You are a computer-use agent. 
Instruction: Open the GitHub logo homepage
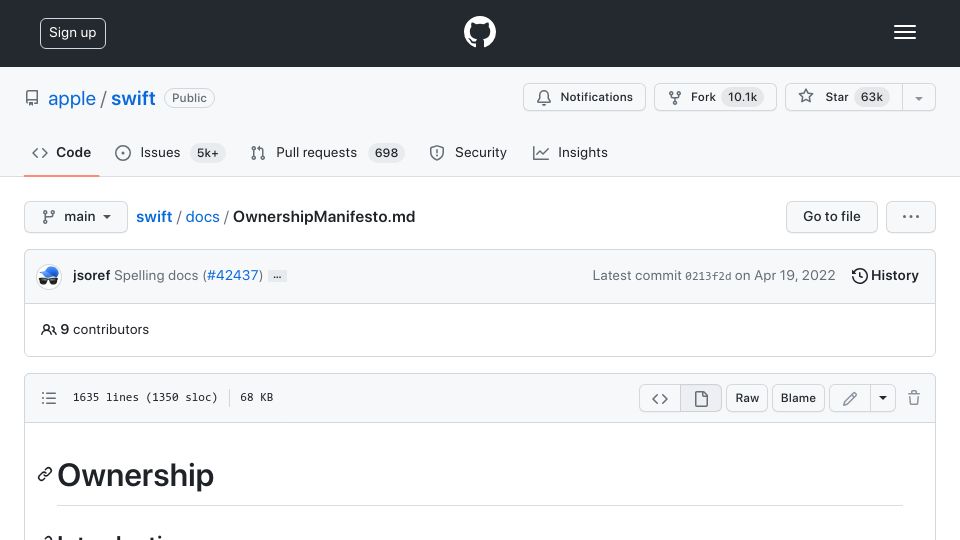tap(479, 32)
